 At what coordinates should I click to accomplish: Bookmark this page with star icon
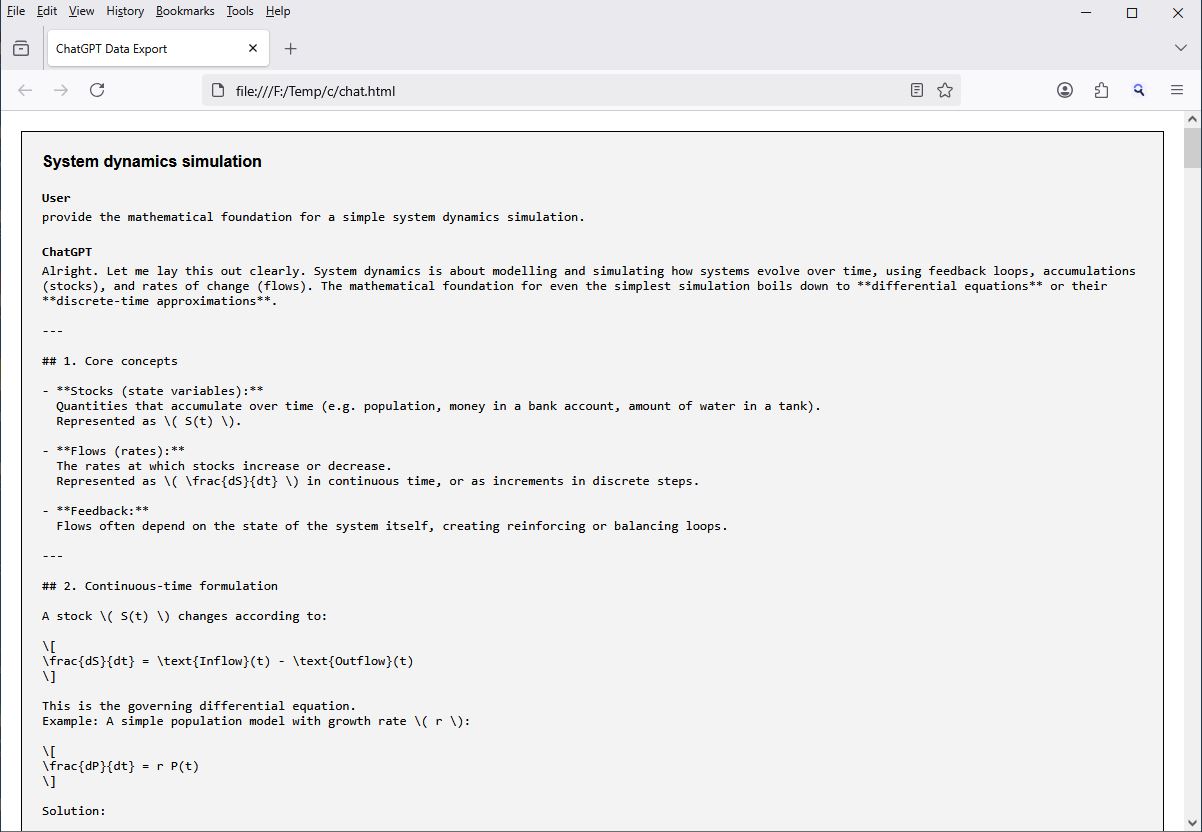(945, 90)
